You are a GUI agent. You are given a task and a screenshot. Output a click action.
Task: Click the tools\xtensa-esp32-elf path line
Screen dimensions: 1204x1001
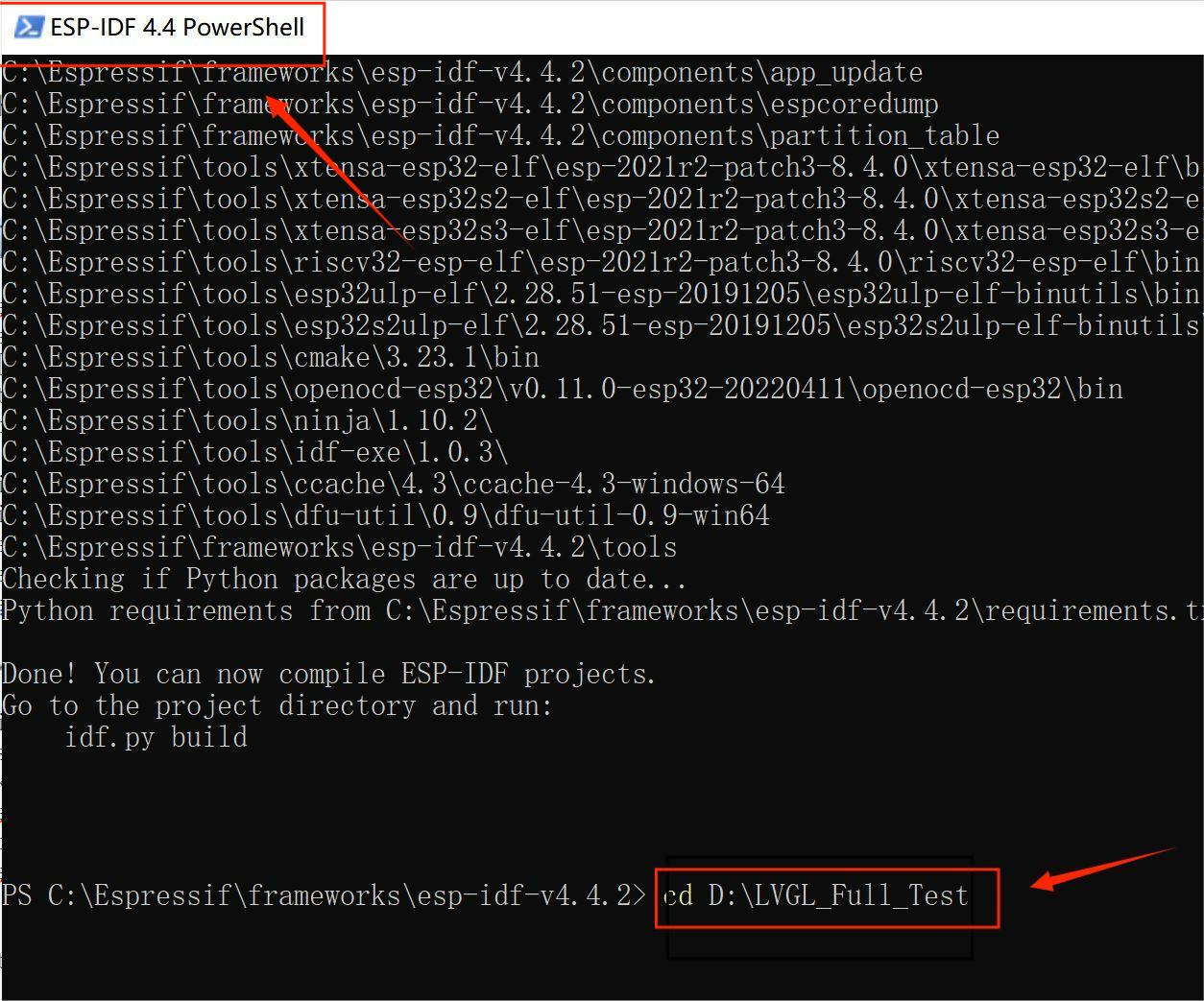[602, 167]
